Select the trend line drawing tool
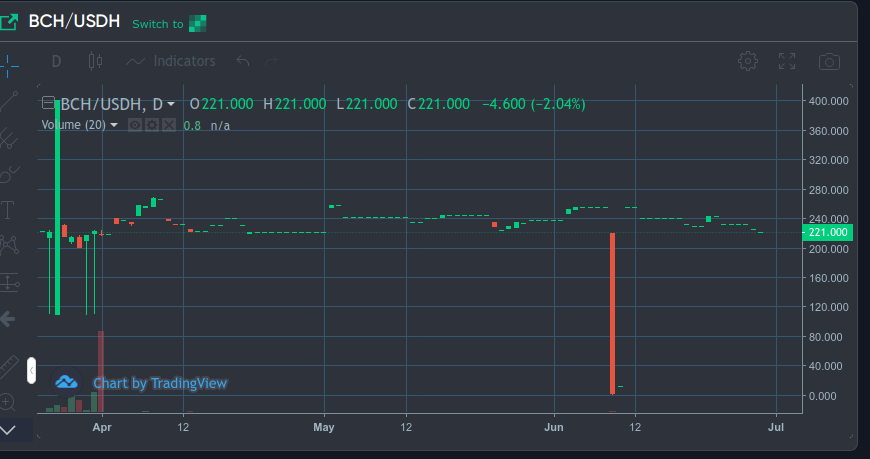The width and height of the screenshot is (870, 459). [8, 102]
